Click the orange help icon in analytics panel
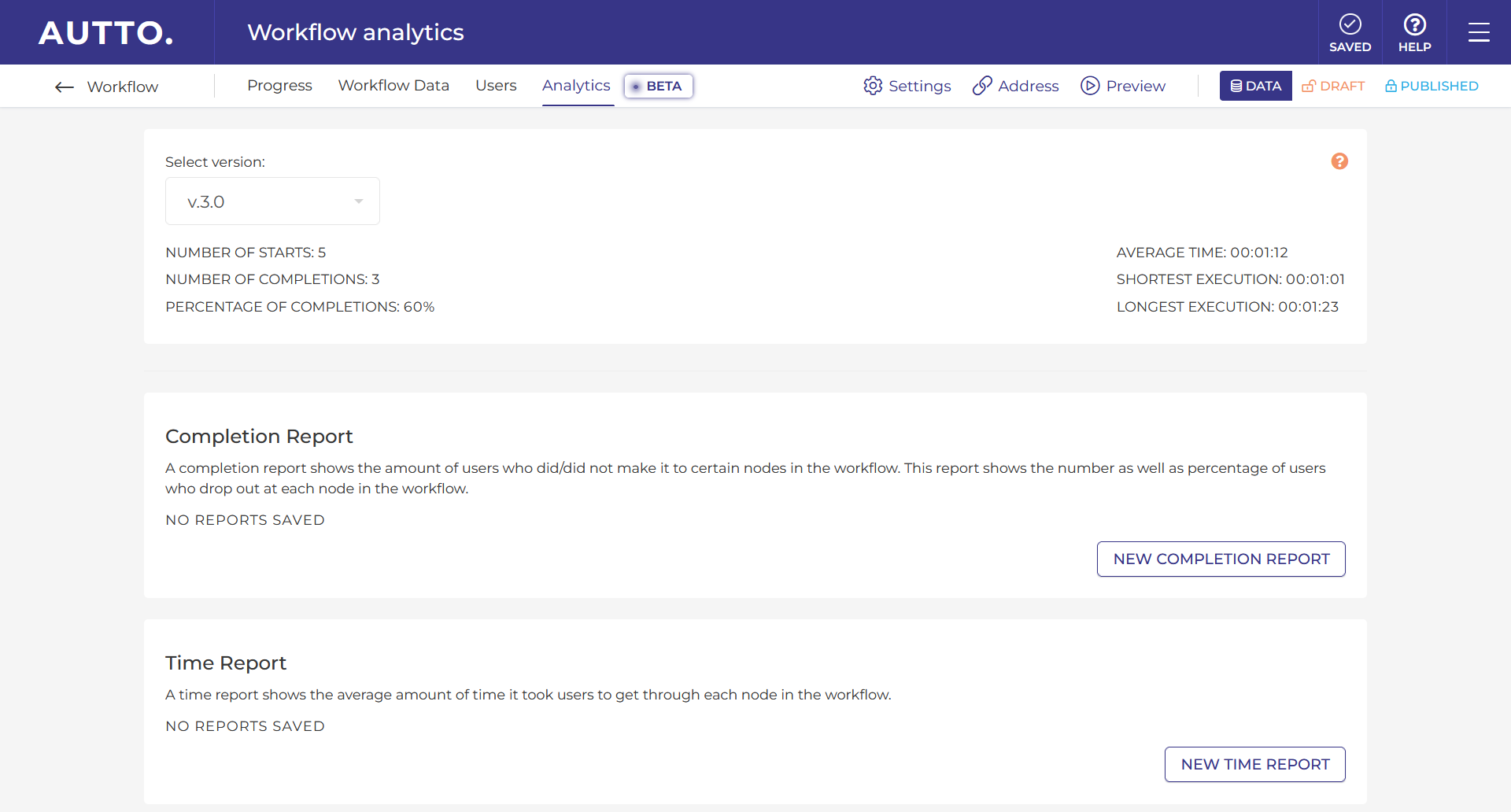 point(1339,161)
